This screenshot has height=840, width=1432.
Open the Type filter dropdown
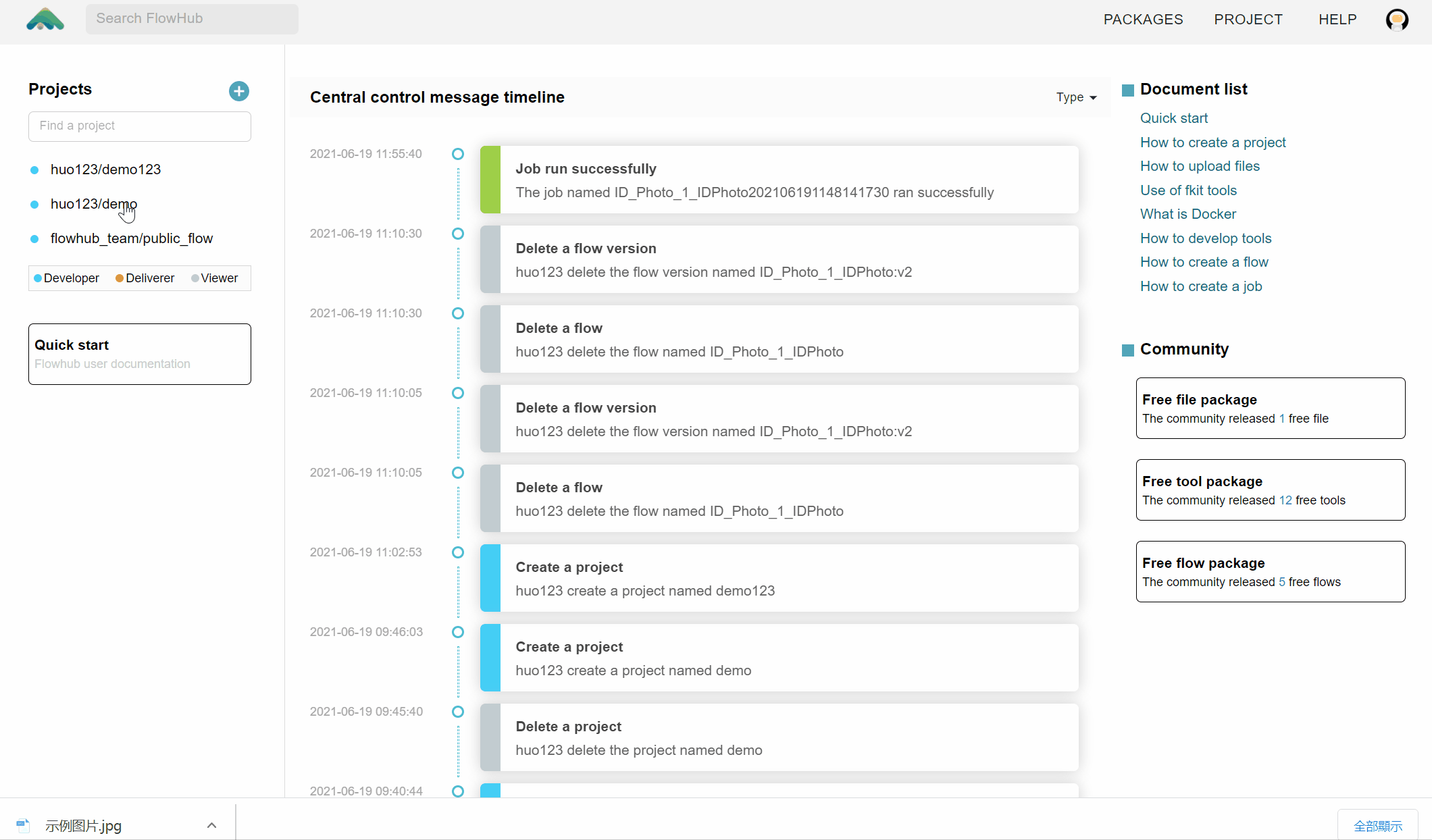click(x=1076, y=97)
